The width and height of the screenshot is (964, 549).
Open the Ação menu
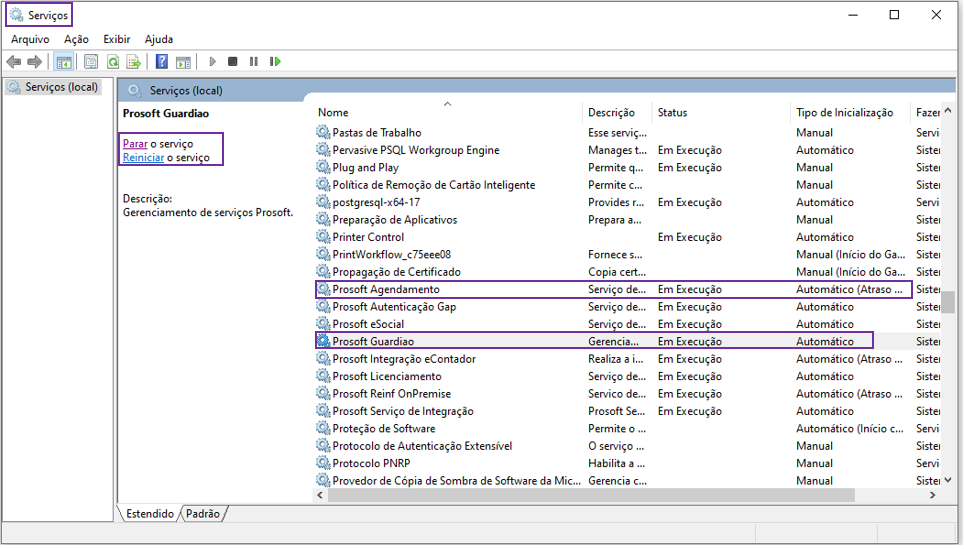point(76,39)
